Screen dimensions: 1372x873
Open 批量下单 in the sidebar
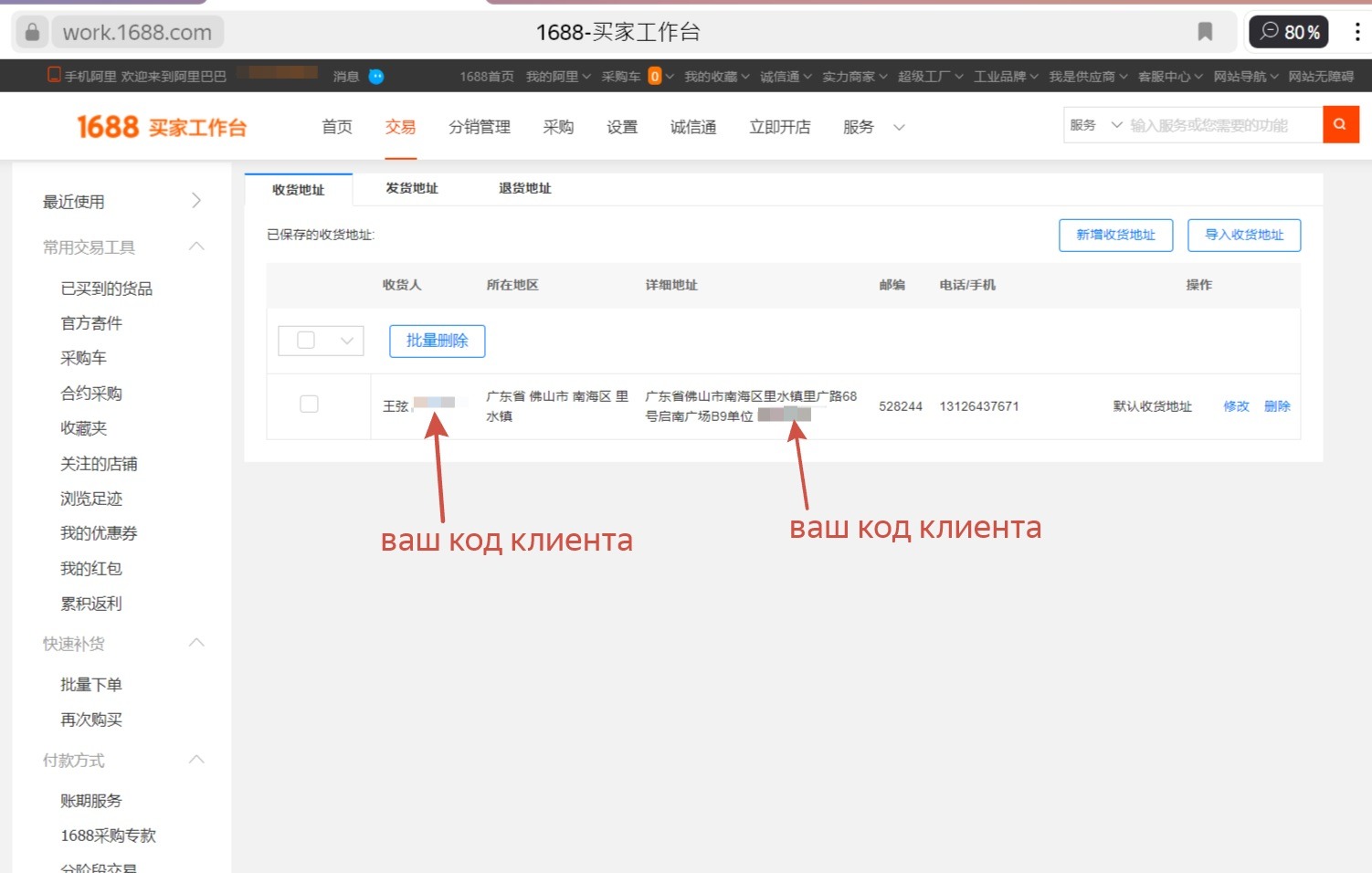pos(91,685)
